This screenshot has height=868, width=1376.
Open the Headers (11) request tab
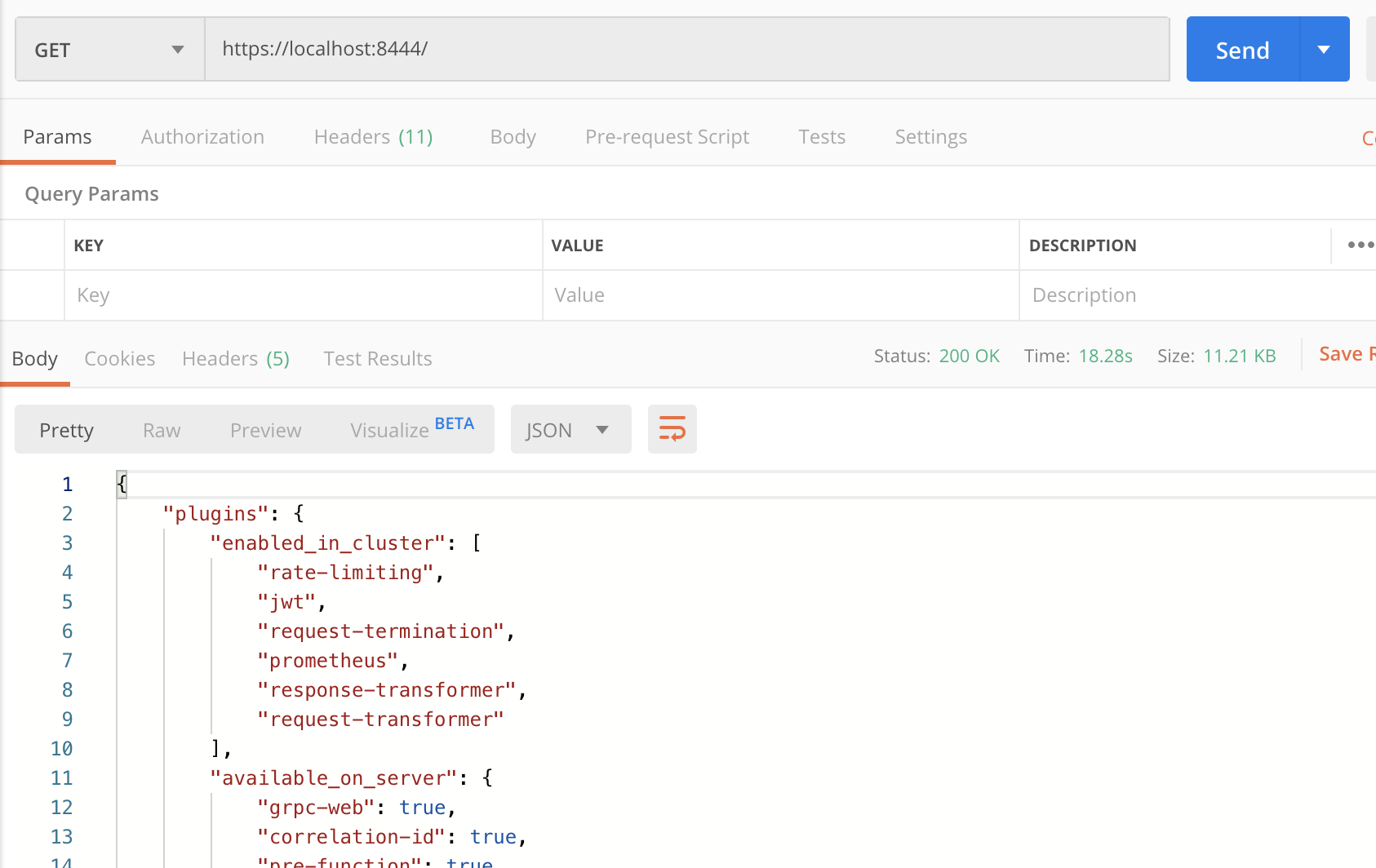(x=373, y=136)
